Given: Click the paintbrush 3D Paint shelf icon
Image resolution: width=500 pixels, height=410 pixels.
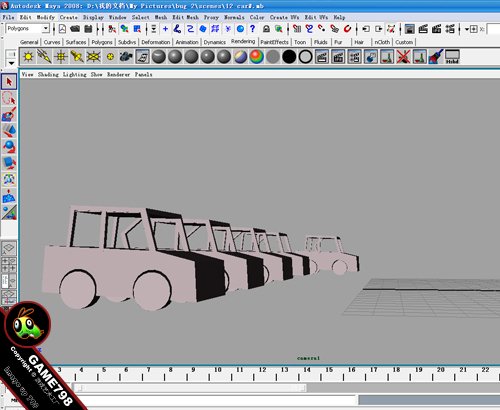Looking at the screenshot, I should point(436,56).
